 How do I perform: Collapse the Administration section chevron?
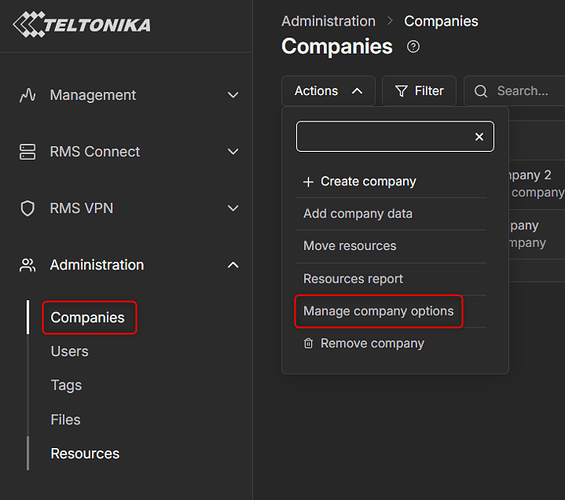pos(233,265)
